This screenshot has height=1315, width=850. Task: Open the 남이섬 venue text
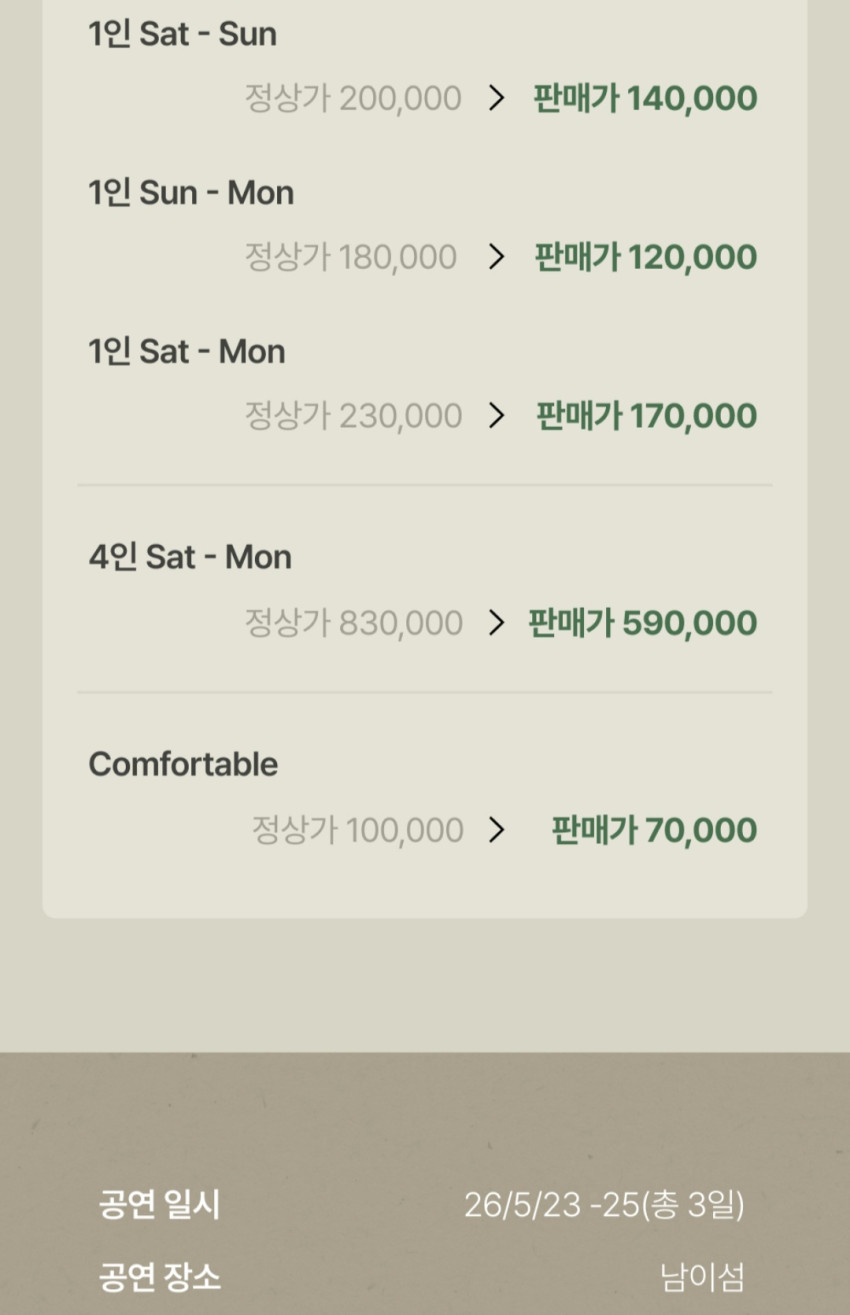point(702,1277)
